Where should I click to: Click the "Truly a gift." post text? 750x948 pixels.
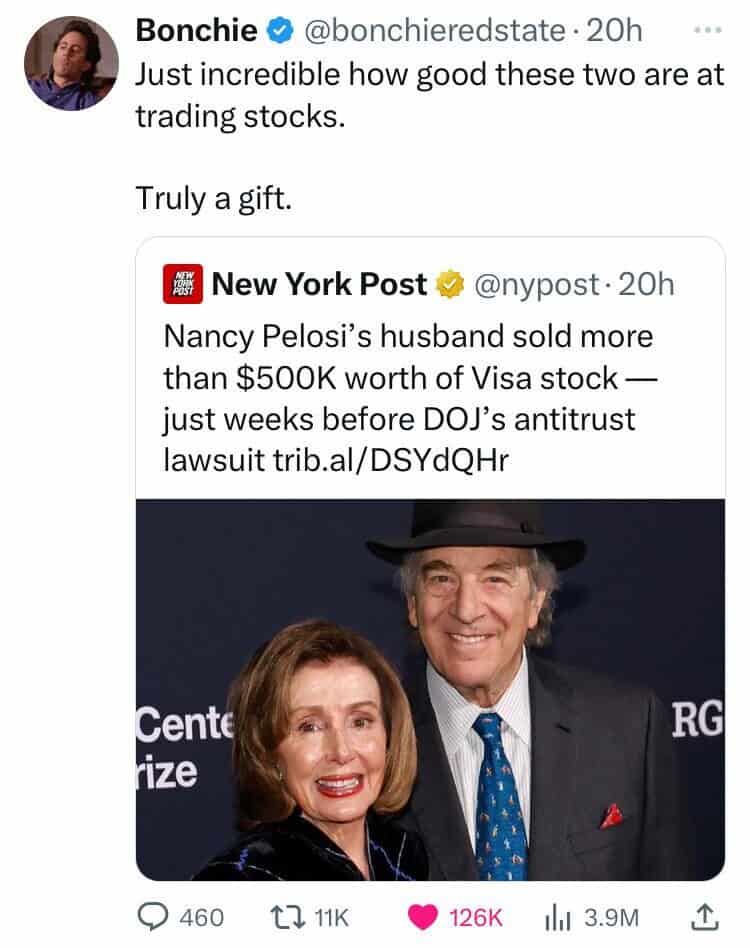tap(213, 198)
